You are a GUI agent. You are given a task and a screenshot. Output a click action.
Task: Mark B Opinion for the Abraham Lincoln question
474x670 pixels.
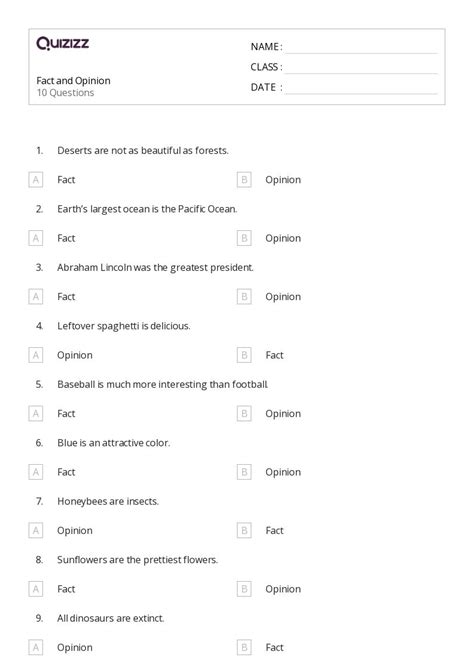click(244, 297)
